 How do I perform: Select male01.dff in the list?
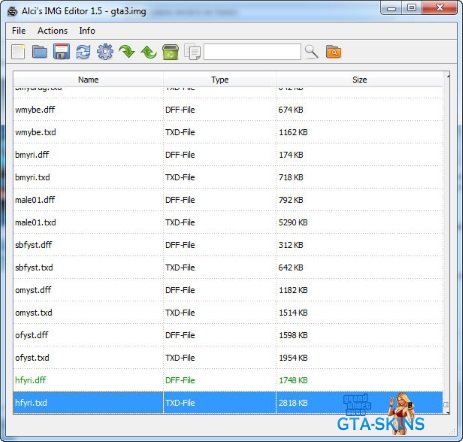pyautogui.click(x=228, y=200)
